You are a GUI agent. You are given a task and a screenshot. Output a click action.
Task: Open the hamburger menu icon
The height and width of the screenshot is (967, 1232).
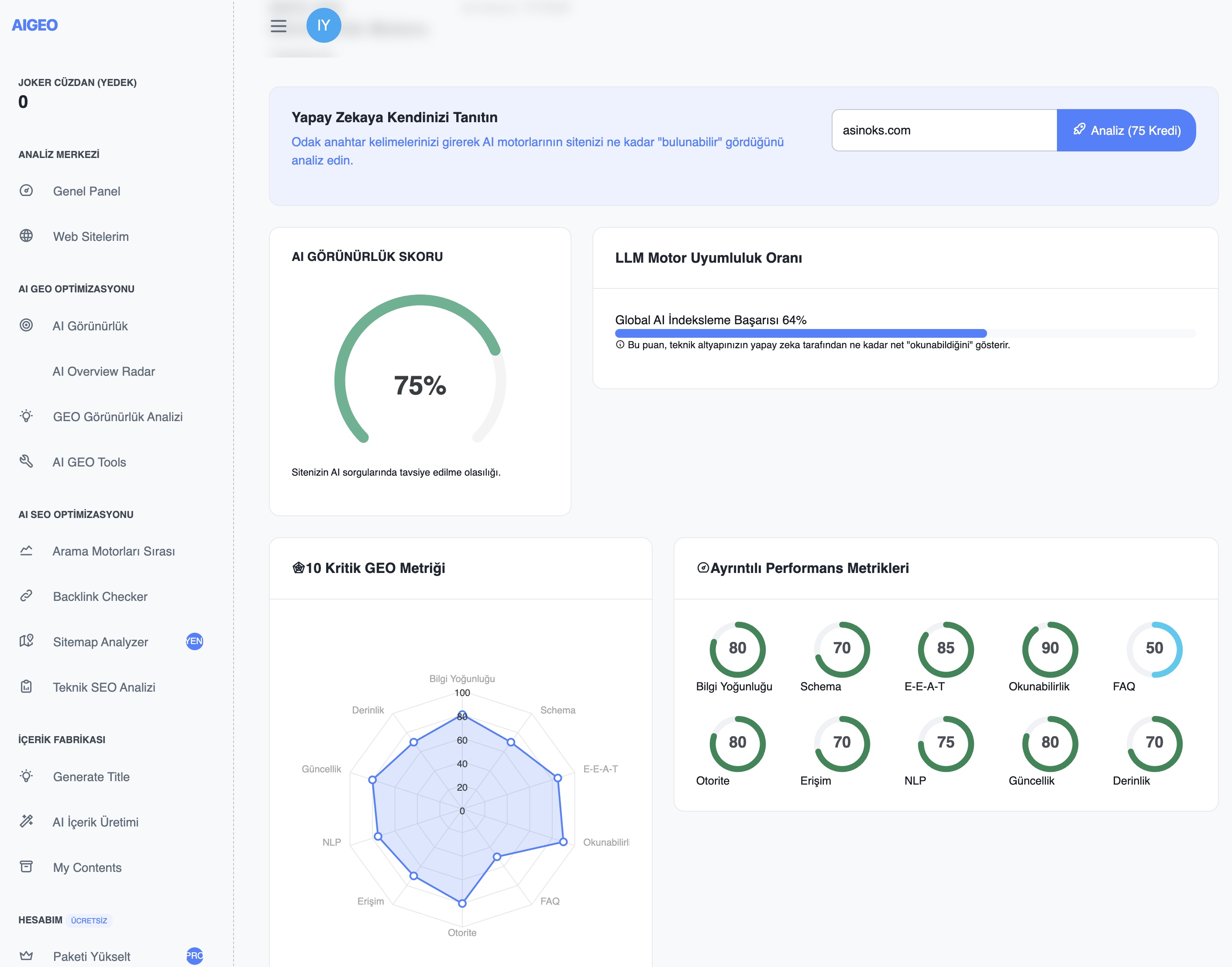click(x=278, y=26)
